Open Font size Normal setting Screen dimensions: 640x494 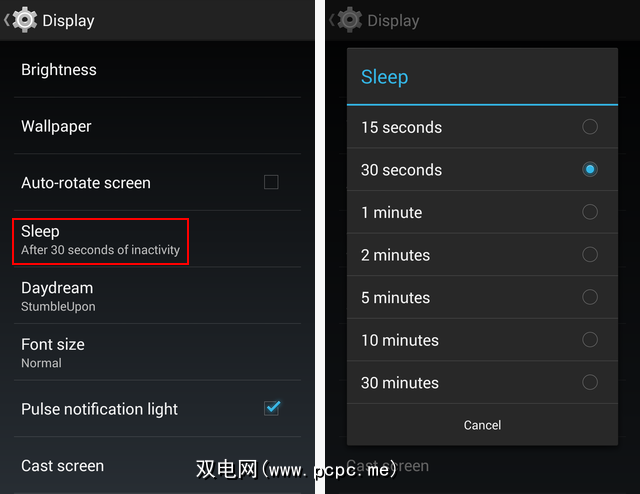point(158,352)
